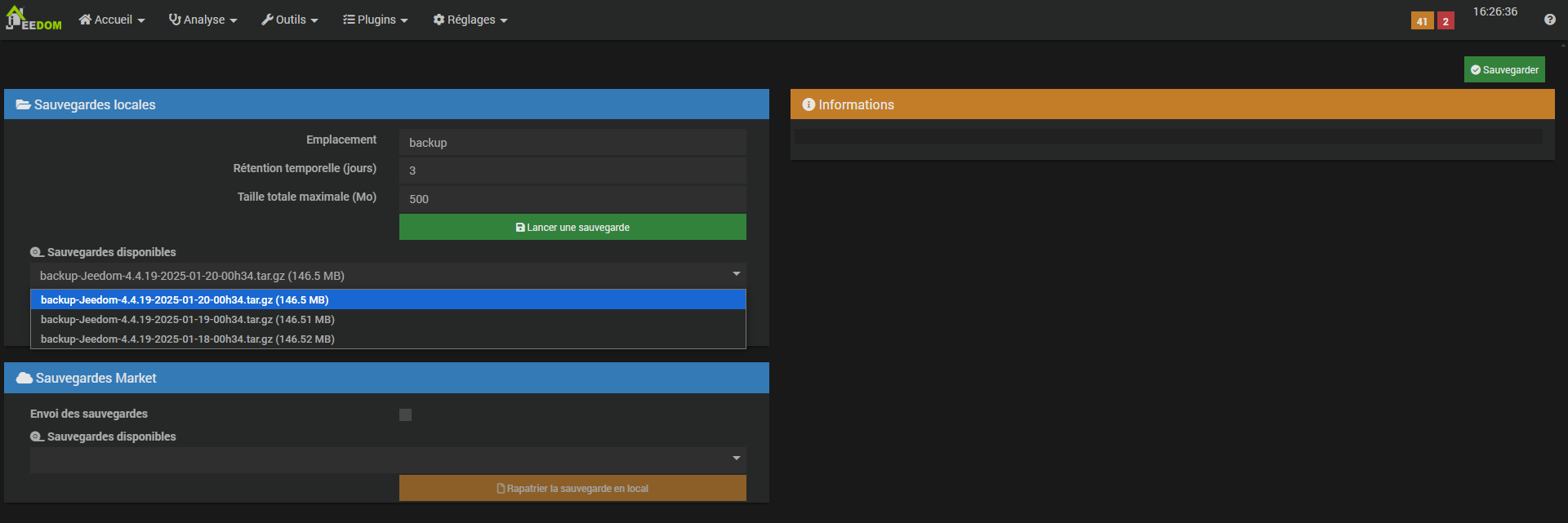This screenshot has width=1568, height=523.
Task: Open the help question mark icon
Action: (x=1549, y=20)
